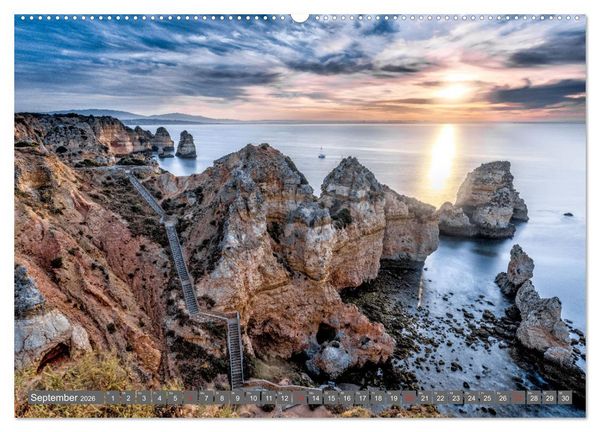The width and height of the screenshot is (600, 432).
Task: Select day 5 on the calendar strip
Action: pyautogui.click(x=175, y=398)
